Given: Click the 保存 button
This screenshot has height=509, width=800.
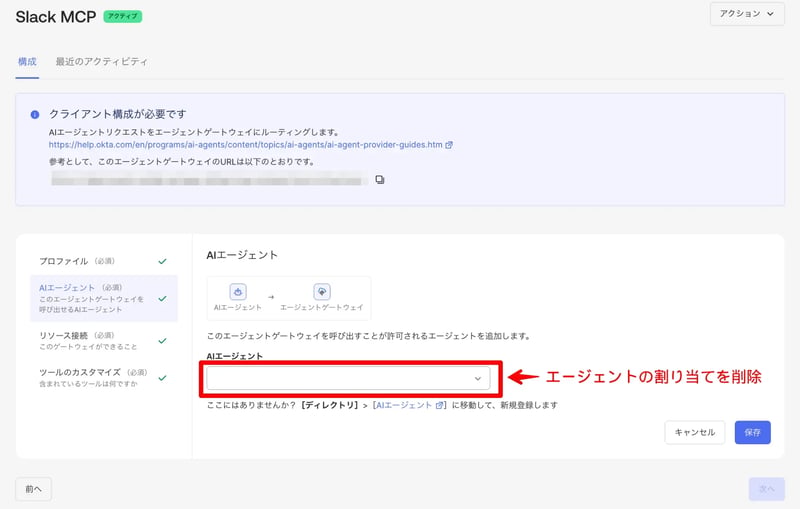Looking at the screenshot, I should point(753,432).
